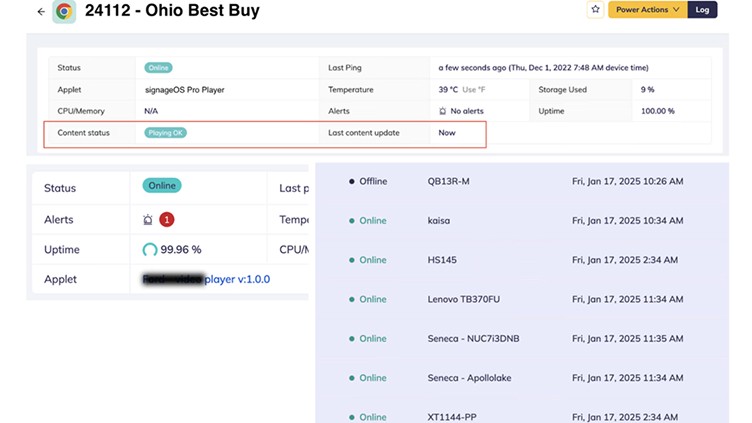752x423 pixels.
Task: Click the Online status dot for Lenovo TB370FU
Action: (352, 299)
